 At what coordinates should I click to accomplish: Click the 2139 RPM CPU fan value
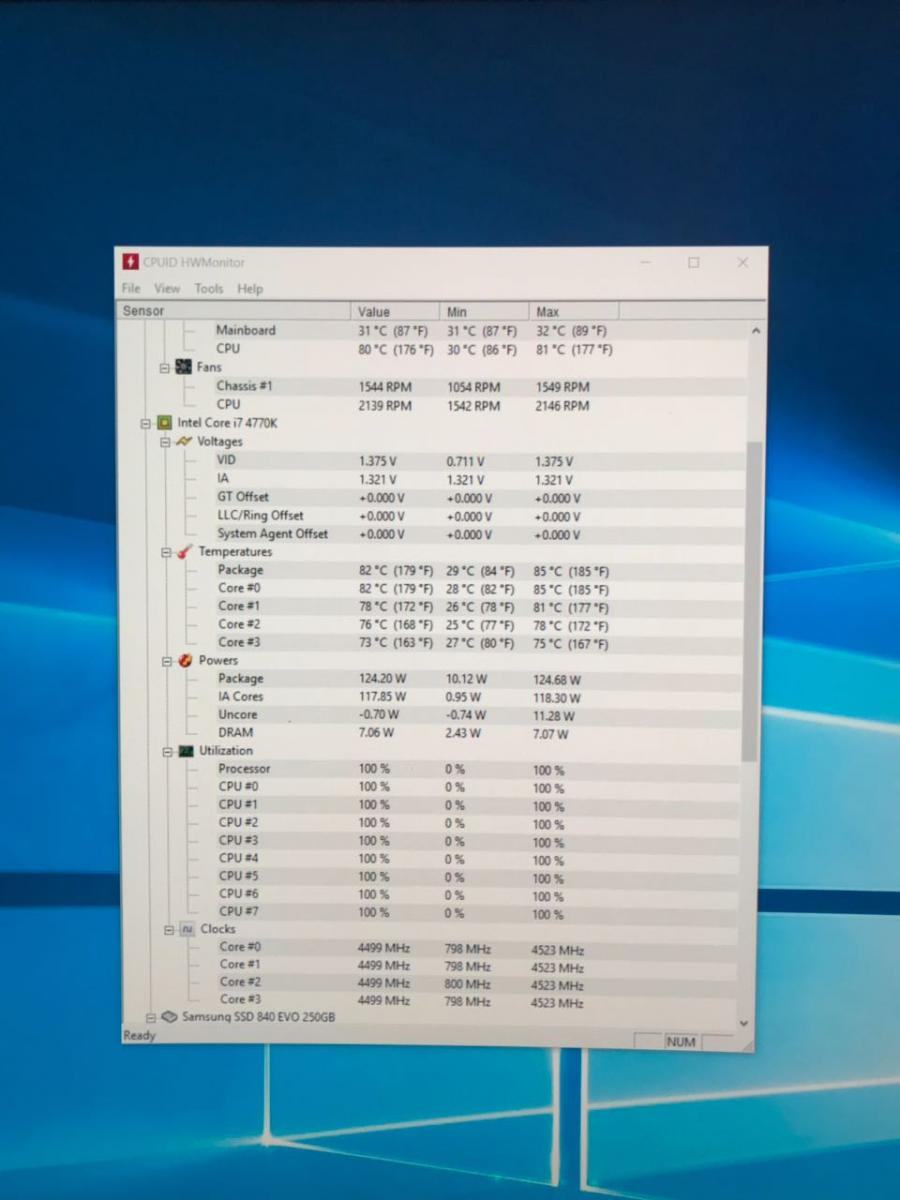pos(385,406)
